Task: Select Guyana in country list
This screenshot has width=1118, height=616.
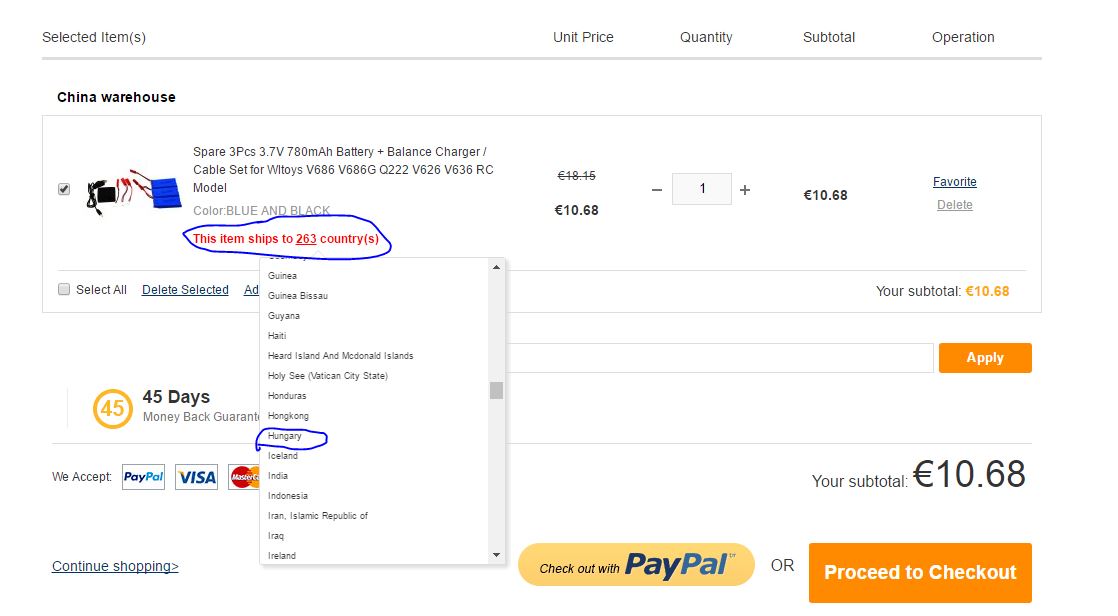Action: tap(284, 316)
